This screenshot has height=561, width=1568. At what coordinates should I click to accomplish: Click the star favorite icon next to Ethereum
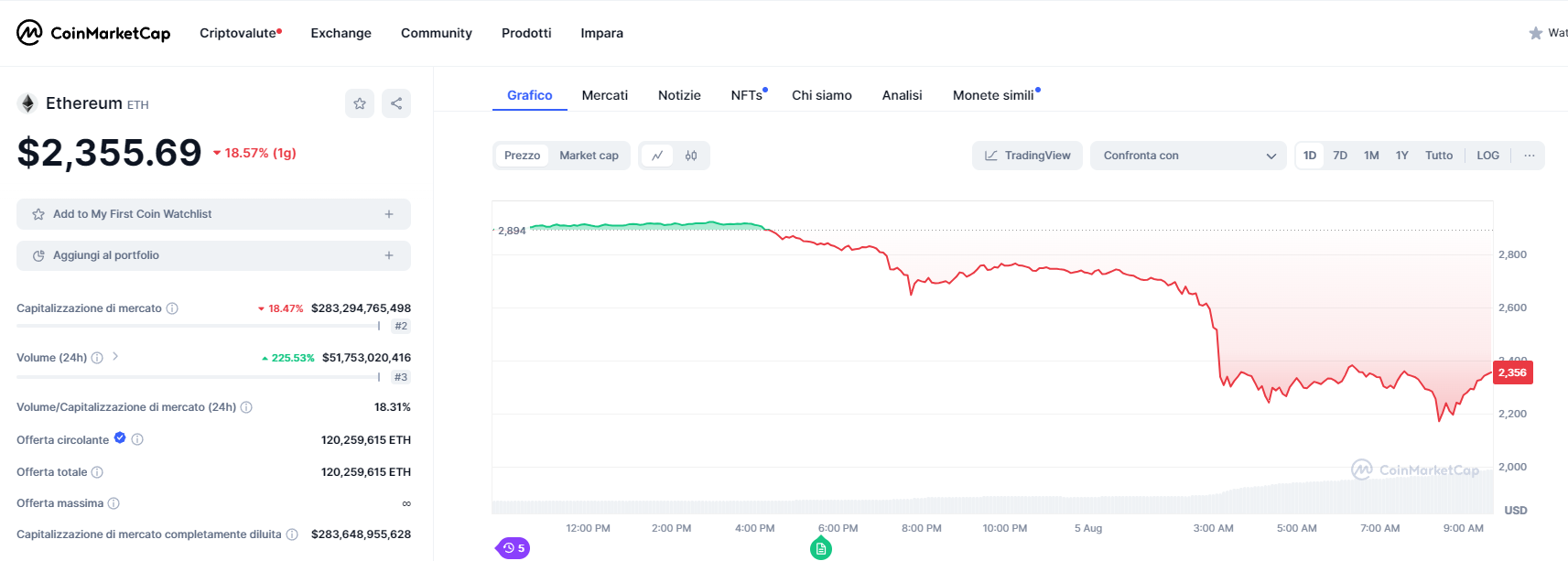[360, 103]
